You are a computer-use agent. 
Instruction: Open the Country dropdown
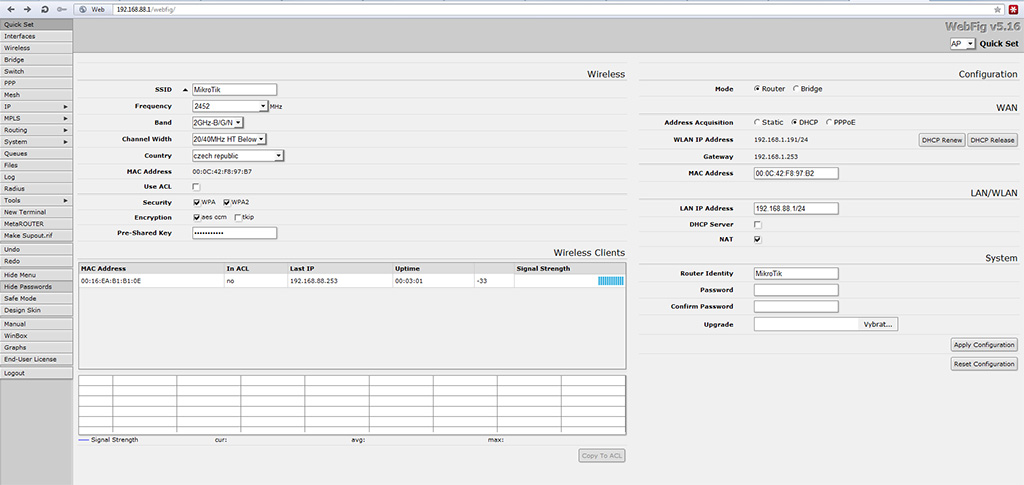[279, 156]
